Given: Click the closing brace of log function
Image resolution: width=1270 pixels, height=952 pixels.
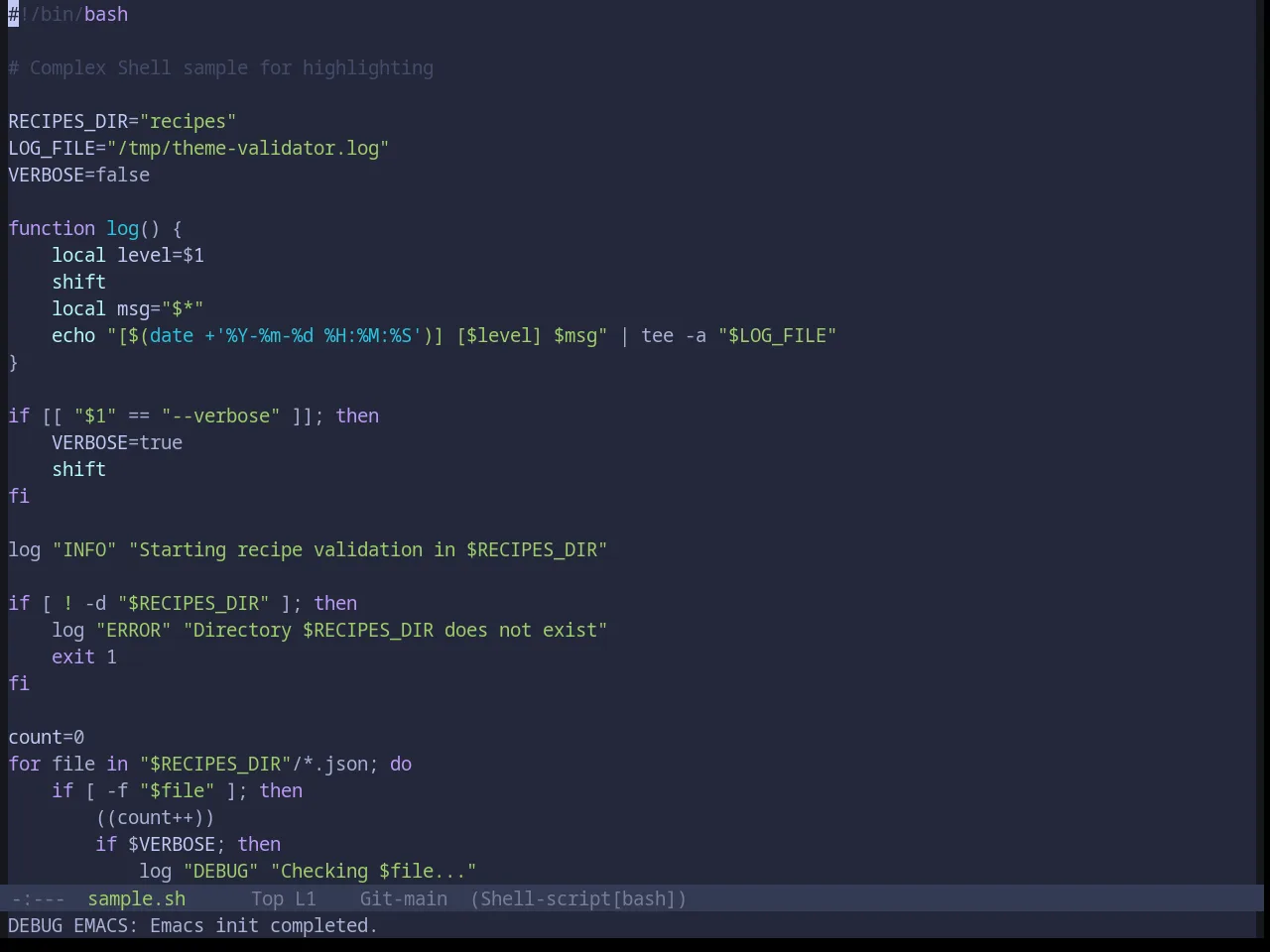Looking at the screenshot, I should 13,362.
